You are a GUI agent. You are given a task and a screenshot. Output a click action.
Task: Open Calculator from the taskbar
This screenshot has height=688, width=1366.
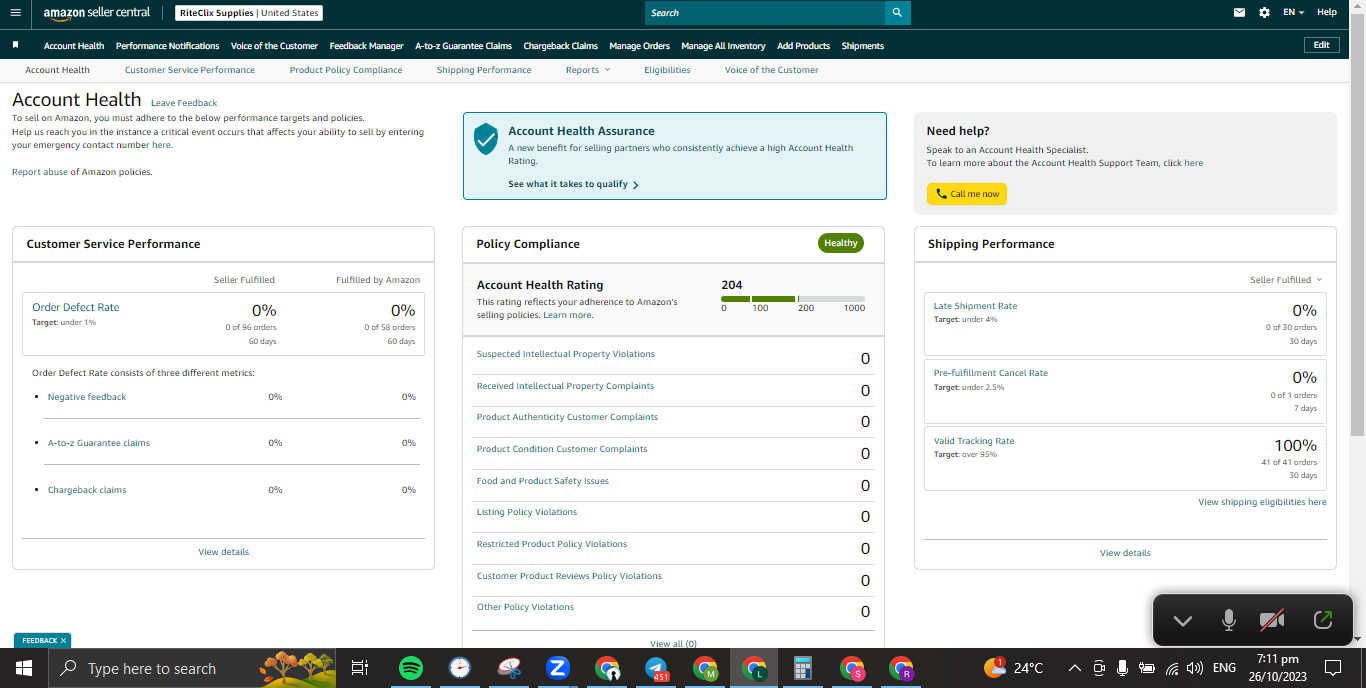[802, 668]
